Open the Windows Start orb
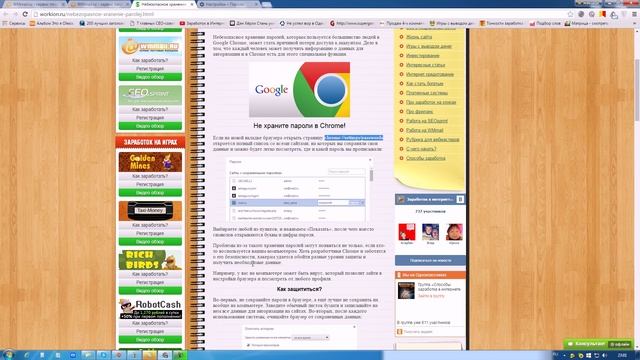This screenshot has height=360, width=640. 9,355
